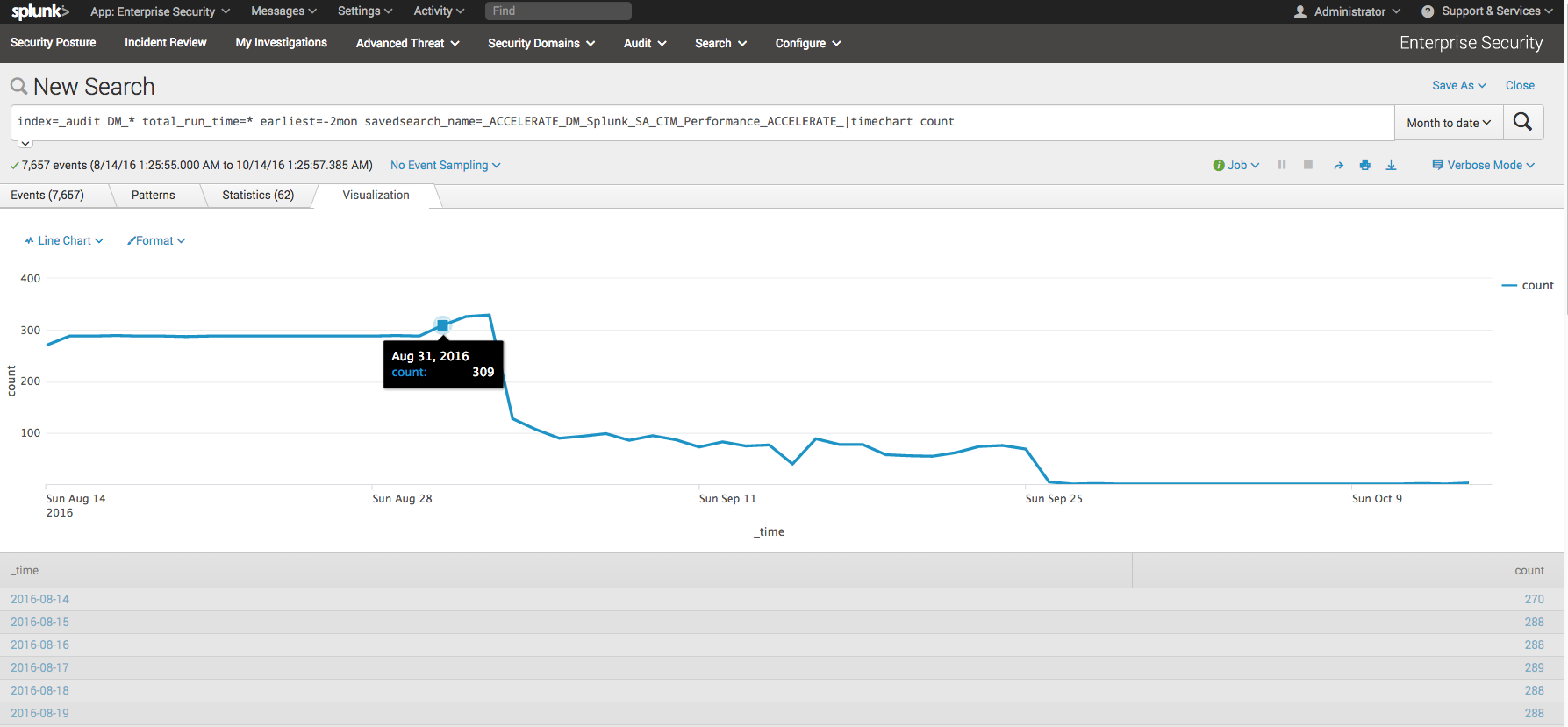Click inside the search query field
Screen dimensions: 1568x727
702,122
